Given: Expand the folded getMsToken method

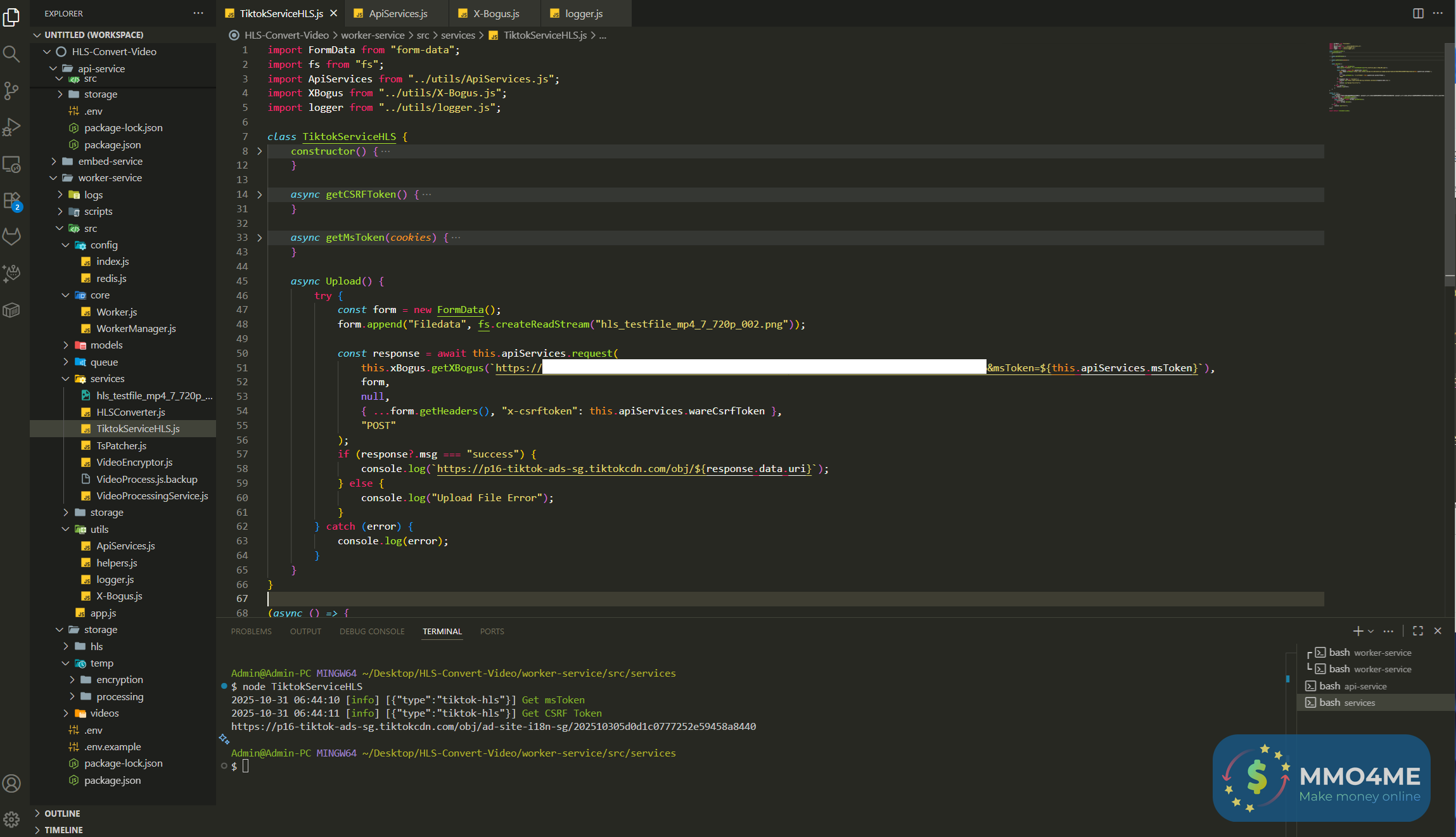Looking at the screenshot, I should (260, 238).
